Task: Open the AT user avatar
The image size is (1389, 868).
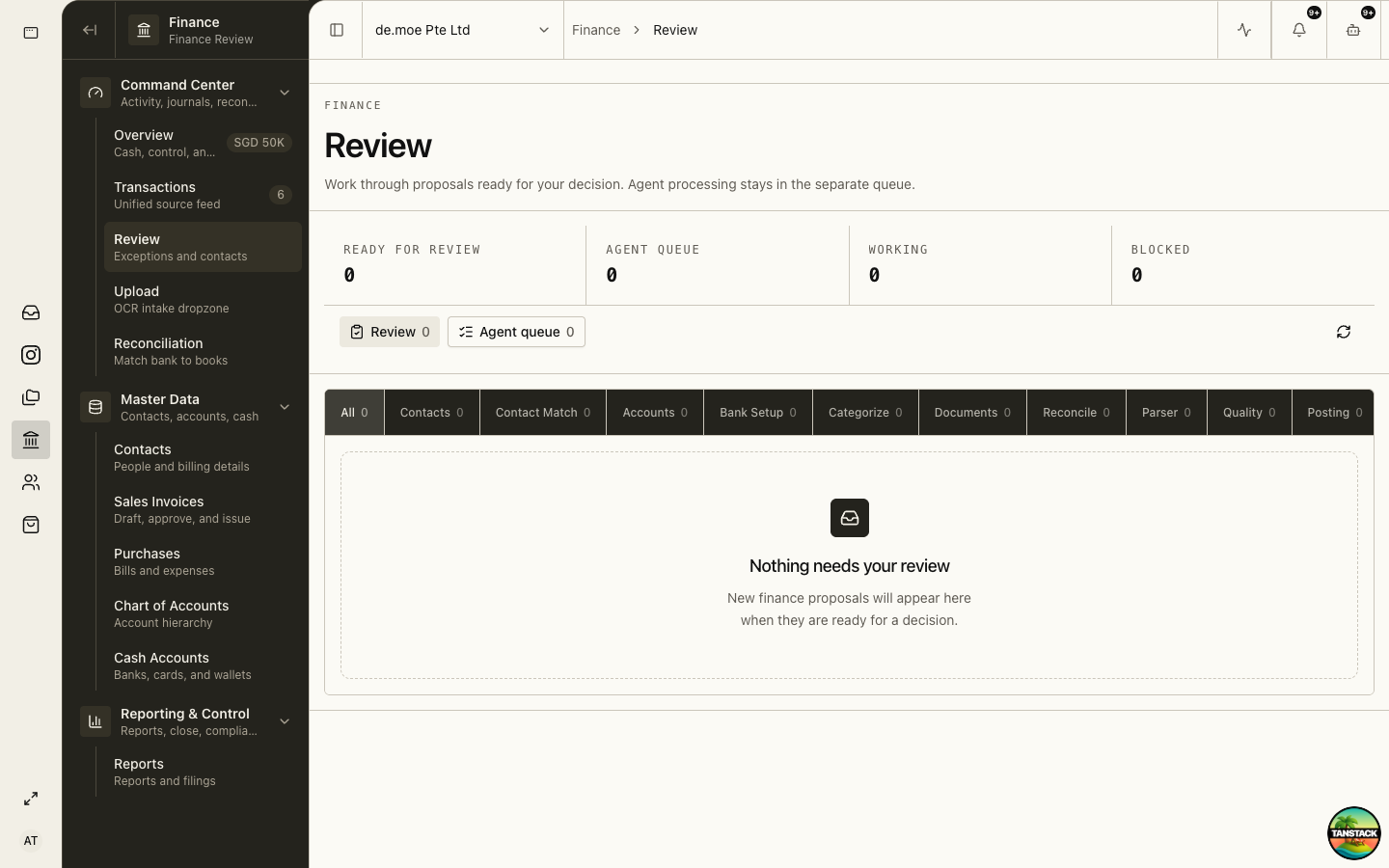Action: (31, 841)
